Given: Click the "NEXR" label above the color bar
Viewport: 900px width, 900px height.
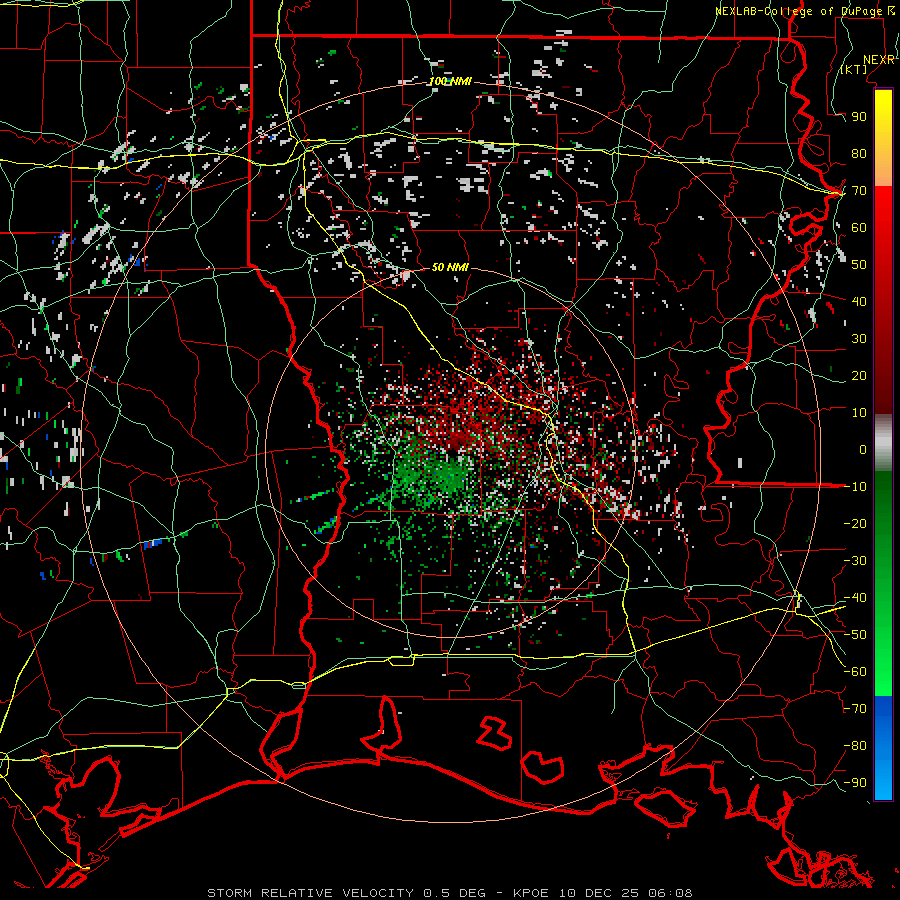Looking at the screenshot, I should [x=879, y=60].
